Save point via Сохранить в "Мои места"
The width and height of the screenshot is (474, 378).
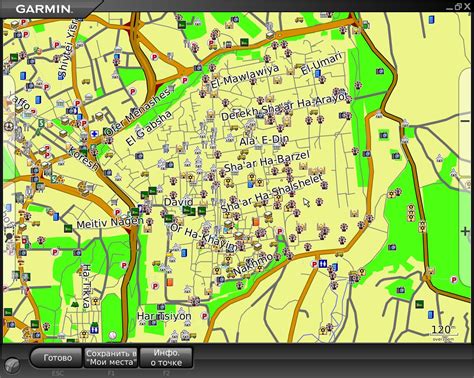coord(111,358)
